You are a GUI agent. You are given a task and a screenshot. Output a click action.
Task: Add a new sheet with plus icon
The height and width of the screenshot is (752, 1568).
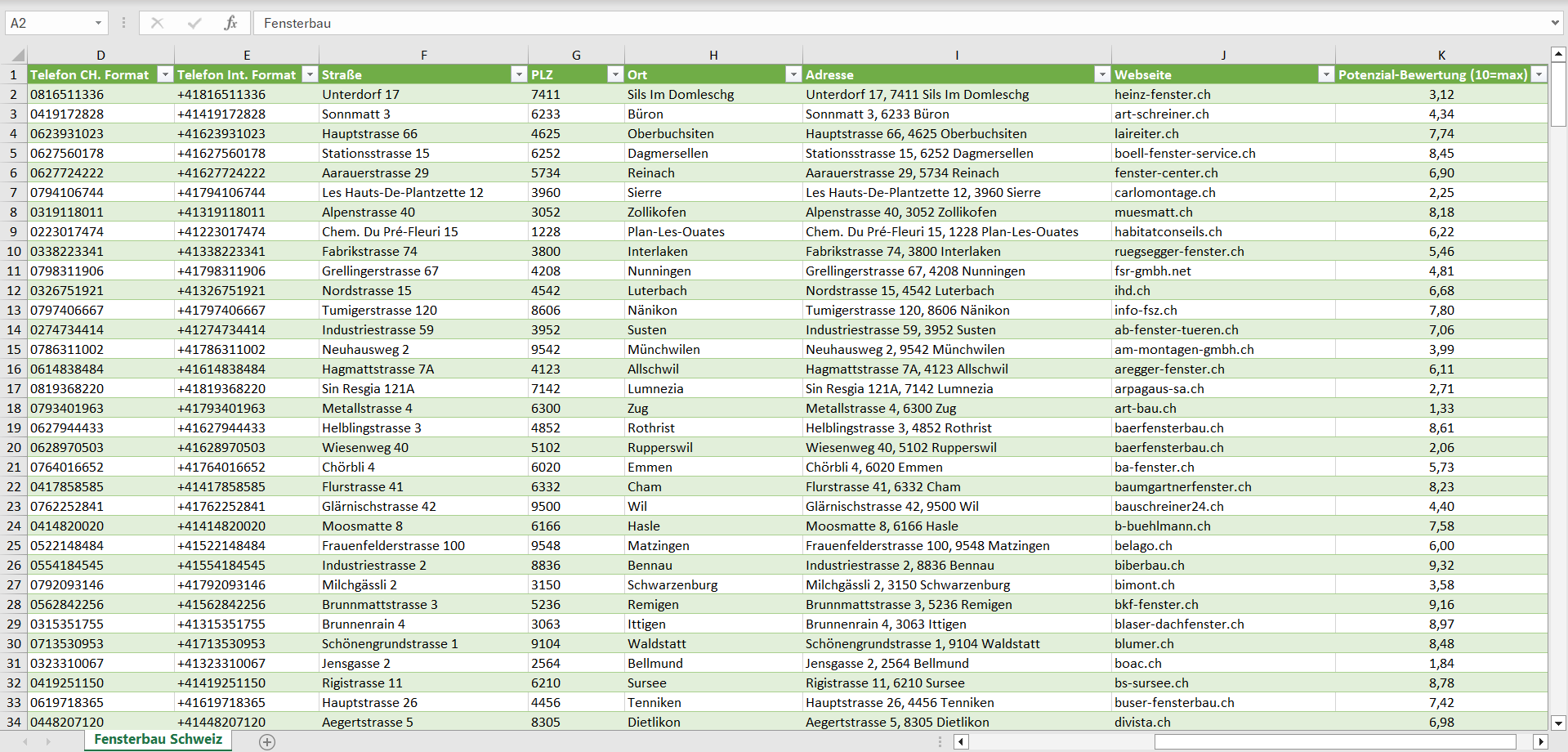tap(267, 741)
